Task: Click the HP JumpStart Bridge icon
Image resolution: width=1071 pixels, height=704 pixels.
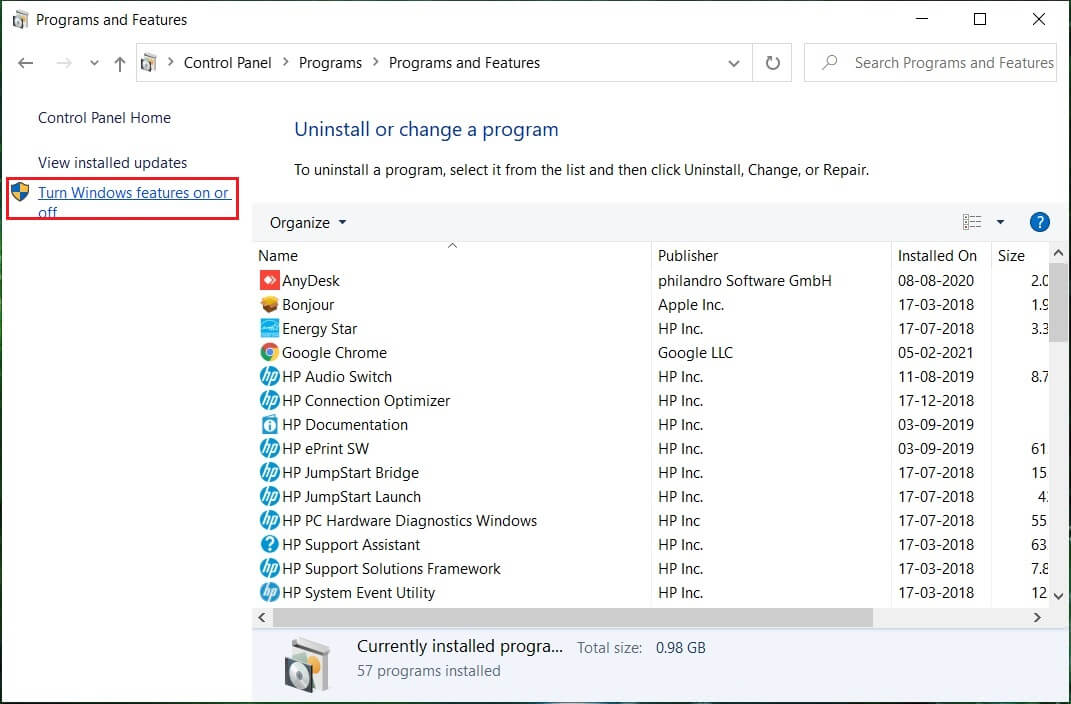Action: tap(269, 473)
